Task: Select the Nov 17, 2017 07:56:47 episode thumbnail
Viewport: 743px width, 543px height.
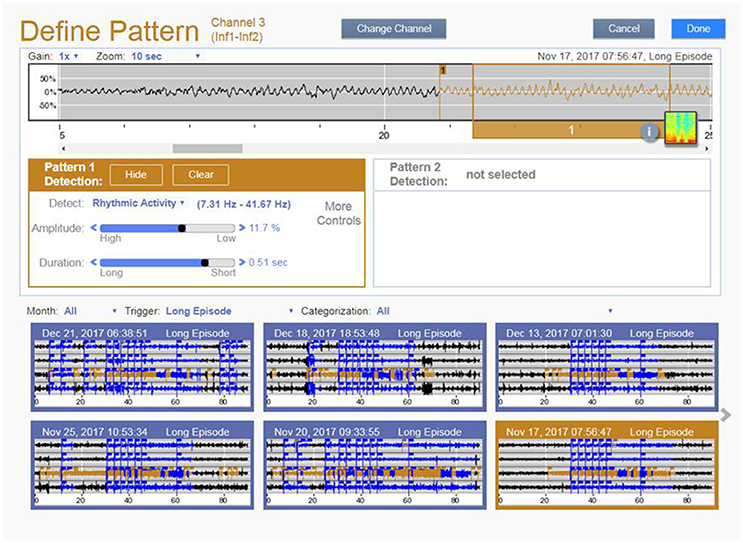Action: coord(607,465)
